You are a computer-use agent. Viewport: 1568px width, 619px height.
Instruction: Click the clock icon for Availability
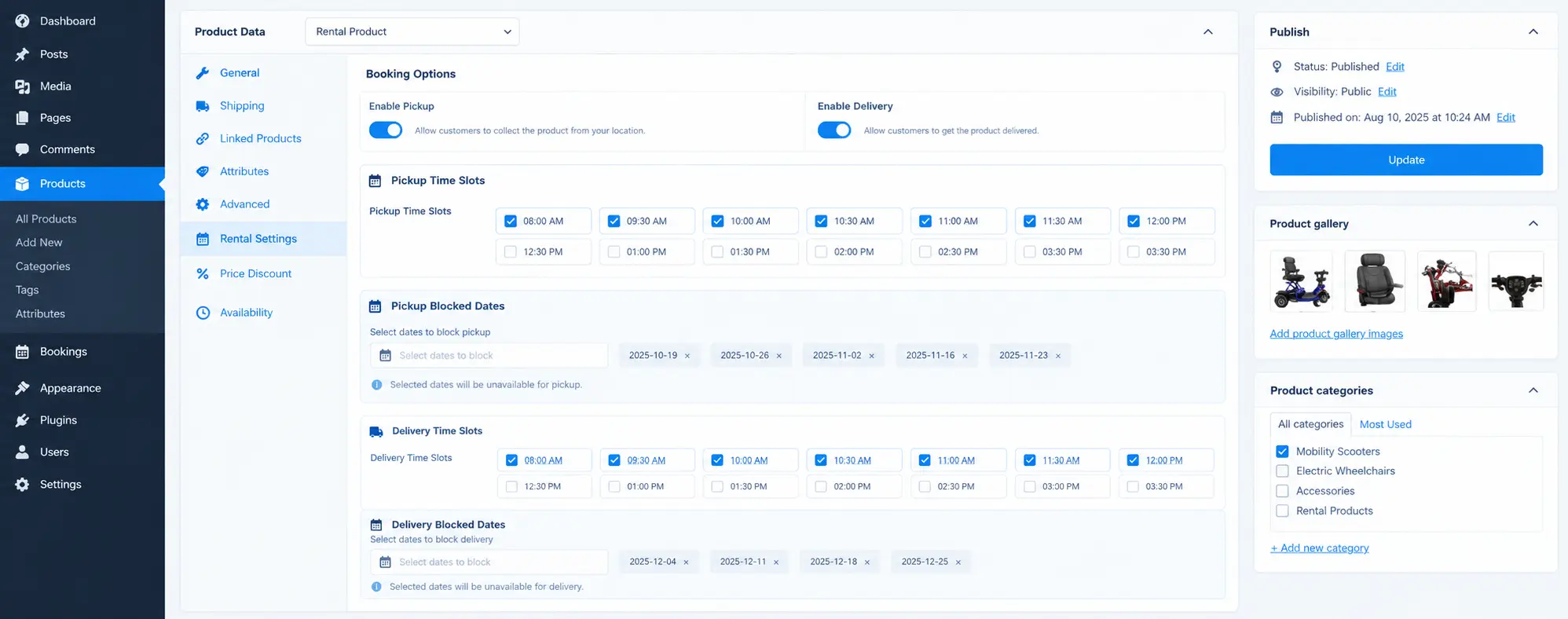coord(203,313)
